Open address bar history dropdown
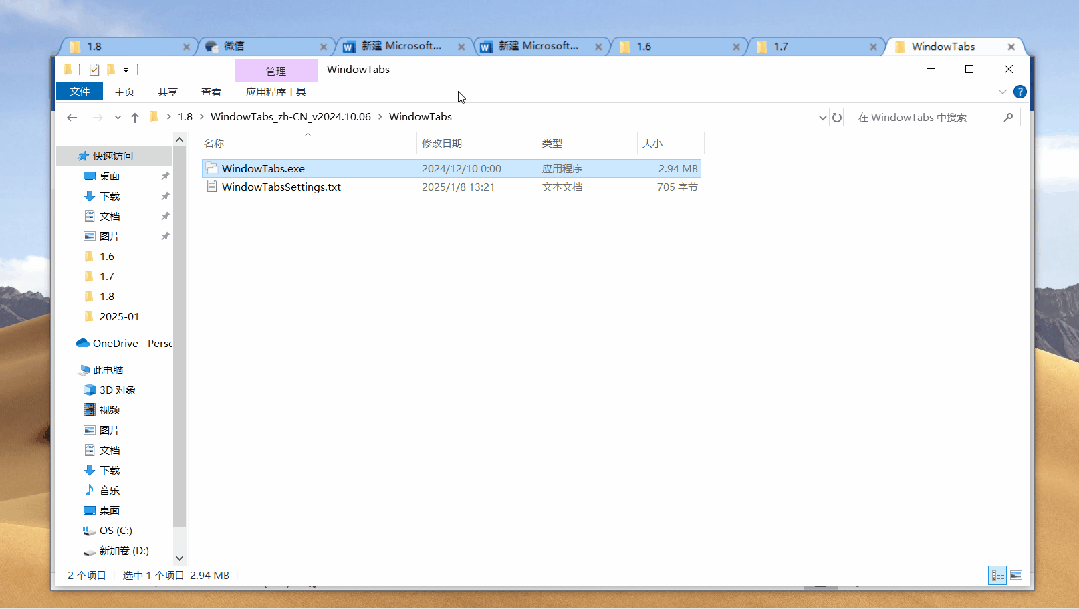This screenshot has height=609, width=1079. 822,118
